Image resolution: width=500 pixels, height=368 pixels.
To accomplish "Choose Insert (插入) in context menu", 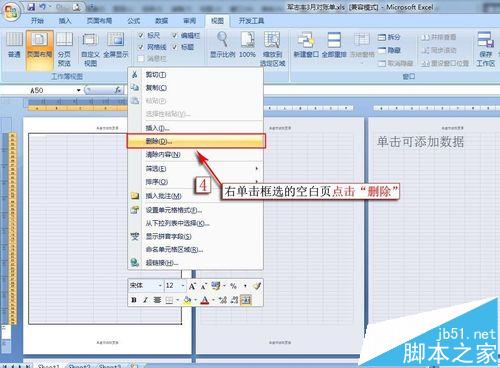I will 196,128.
